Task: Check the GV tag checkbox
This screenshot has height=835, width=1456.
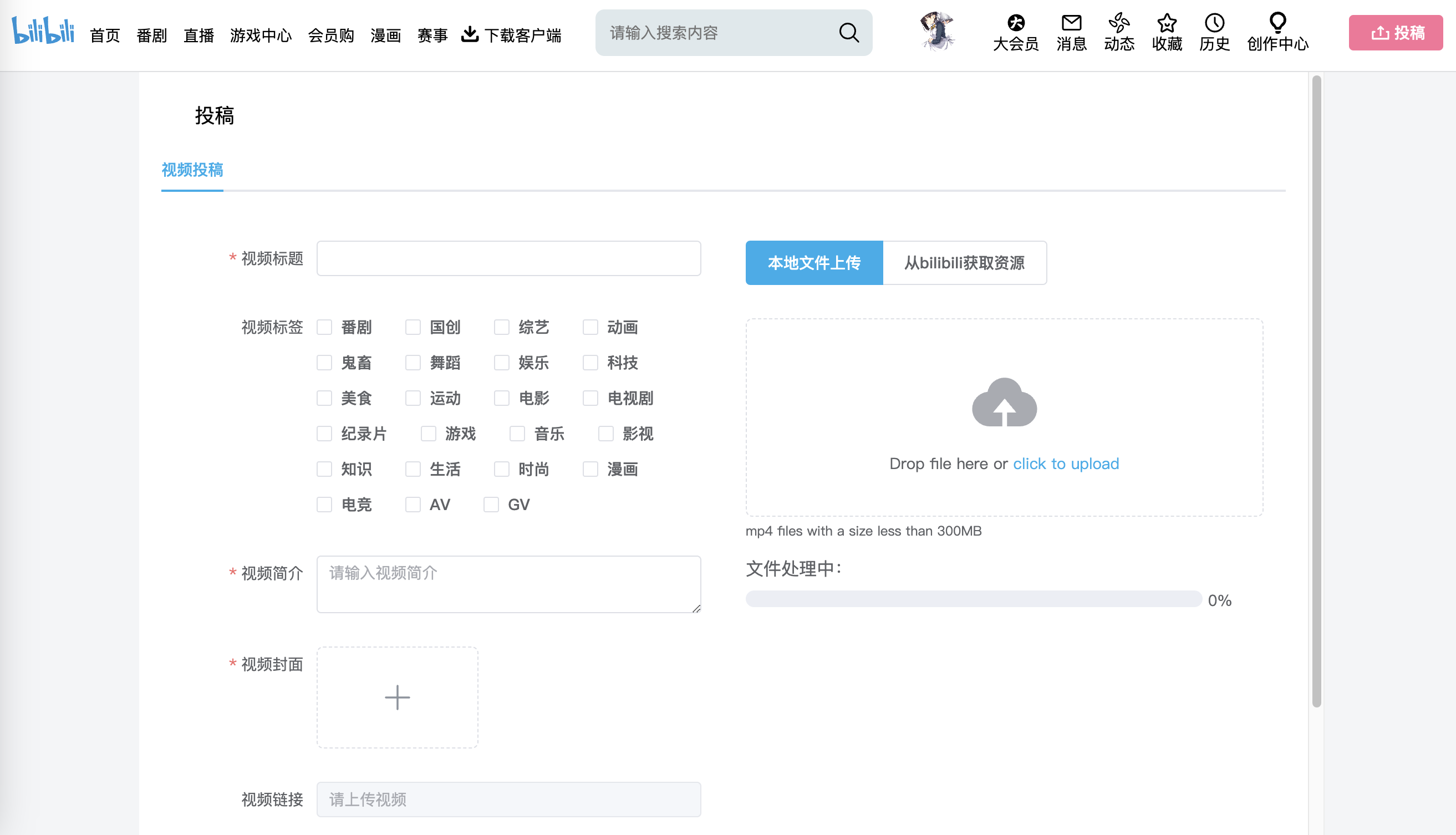Action: [x=491, y=505]
